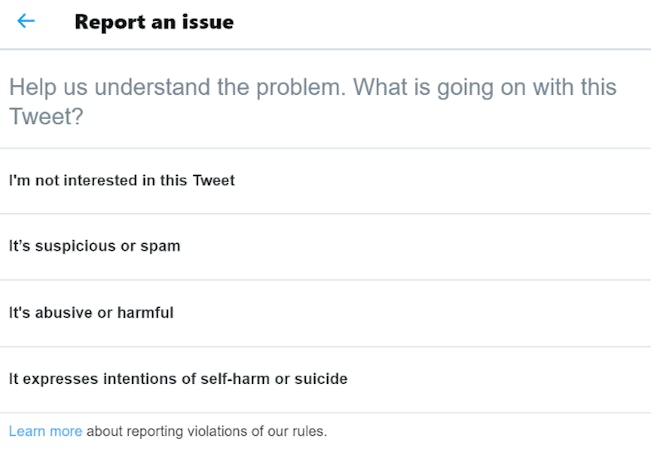Tap the left-pointing arrow beside the title
651x460 pixels.
point(26,21)
